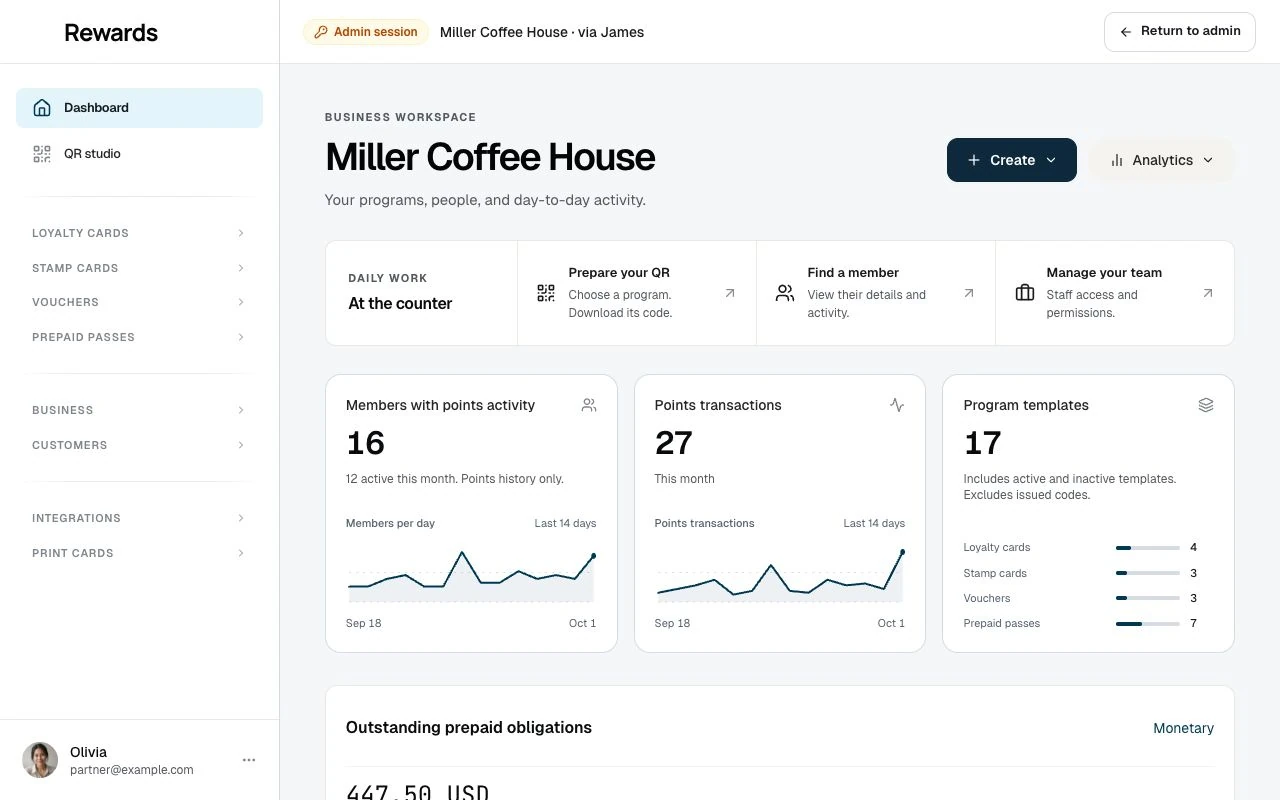Expand the Print Cards sidebar section

(x=139, y=553)
